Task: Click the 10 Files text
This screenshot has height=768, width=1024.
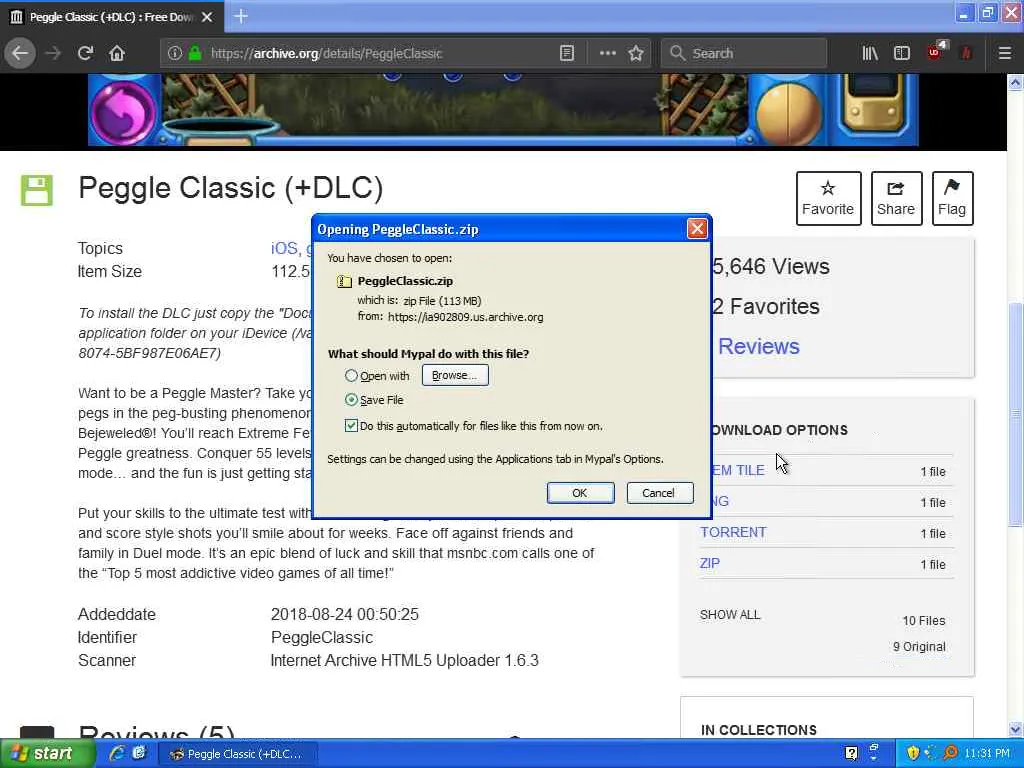Action: (x=923, y=620)
